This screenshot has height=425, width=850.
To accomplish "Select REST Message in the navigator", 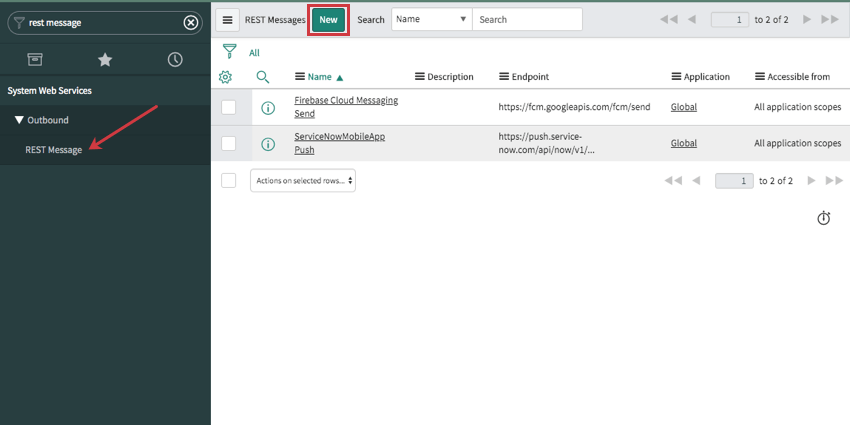I will [53, 150].
